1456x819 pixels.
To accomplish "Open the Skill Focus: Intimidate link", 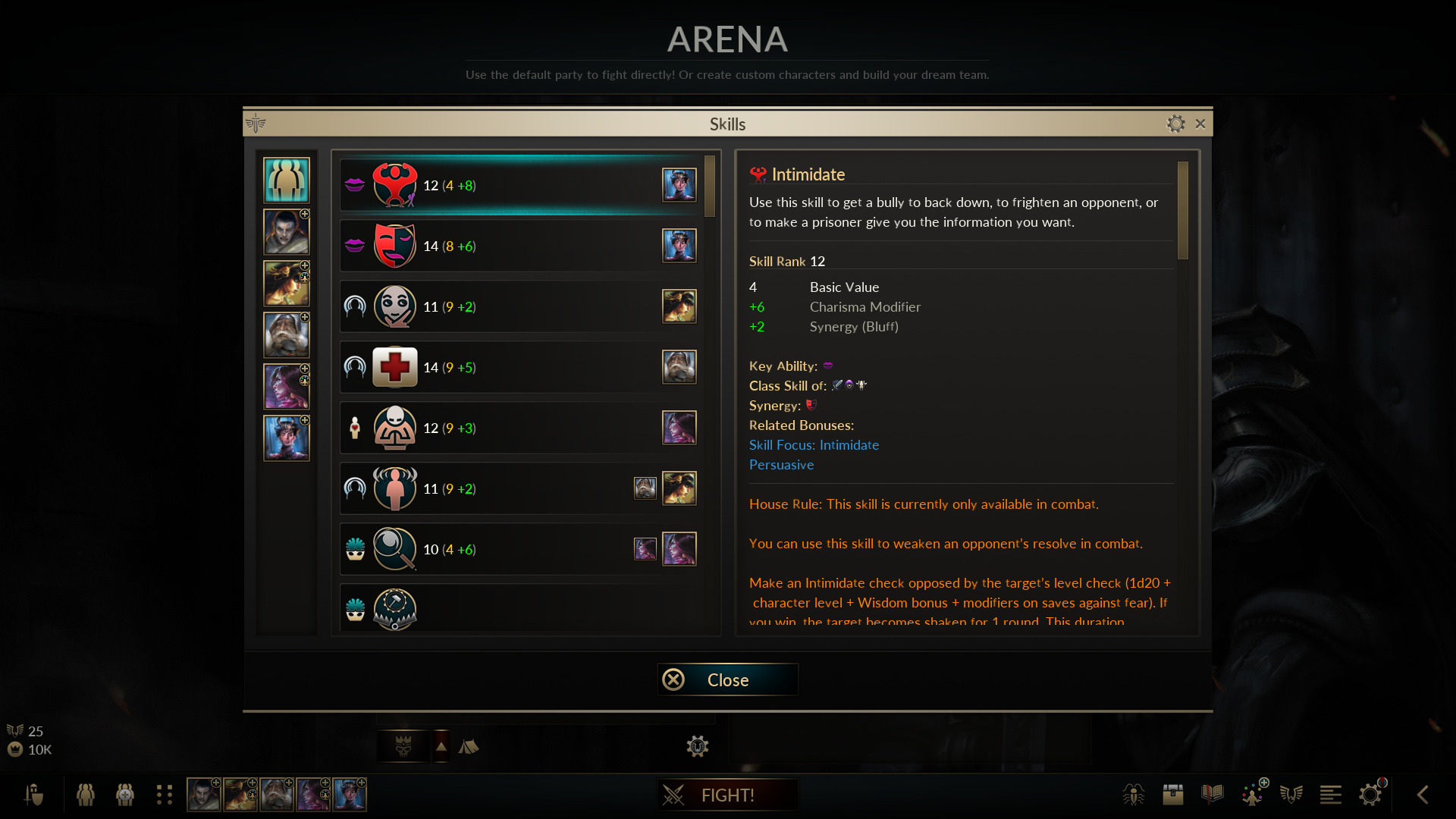I will (814, 445).
